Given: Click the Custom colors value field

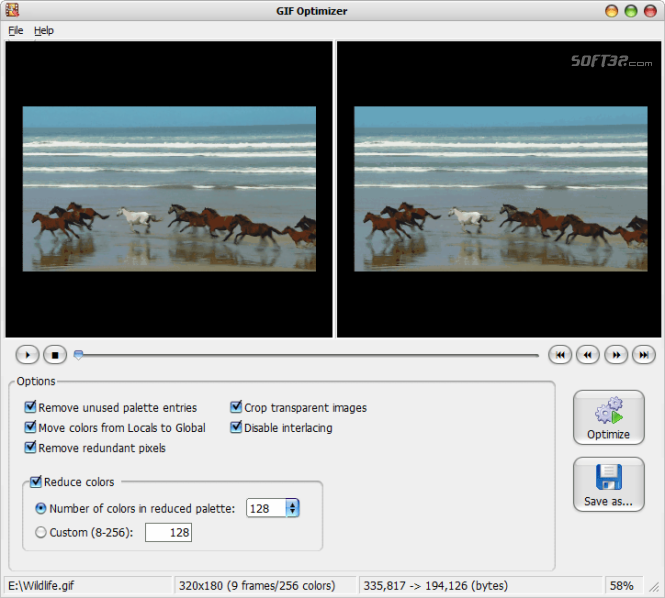Looking at the screenshot, I should 168,533.
